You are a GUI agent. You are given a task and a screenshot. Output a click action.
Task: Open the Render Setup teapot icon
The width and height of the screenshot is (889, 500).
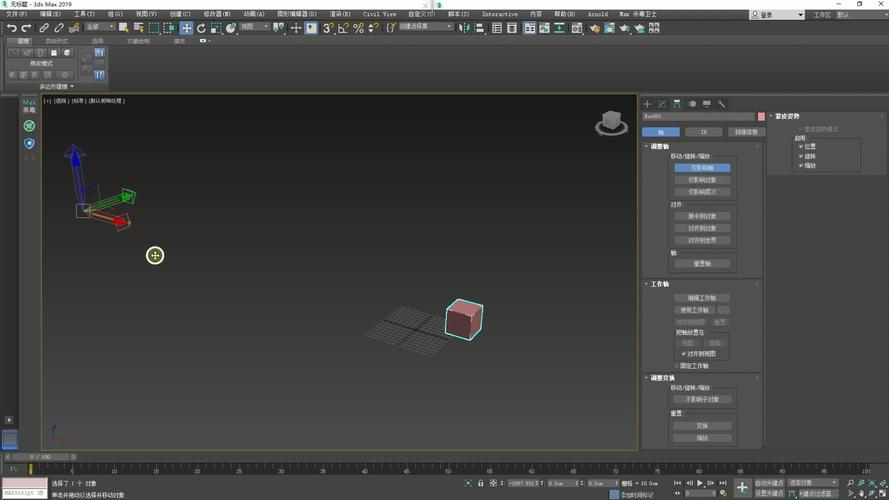(594, 28)
